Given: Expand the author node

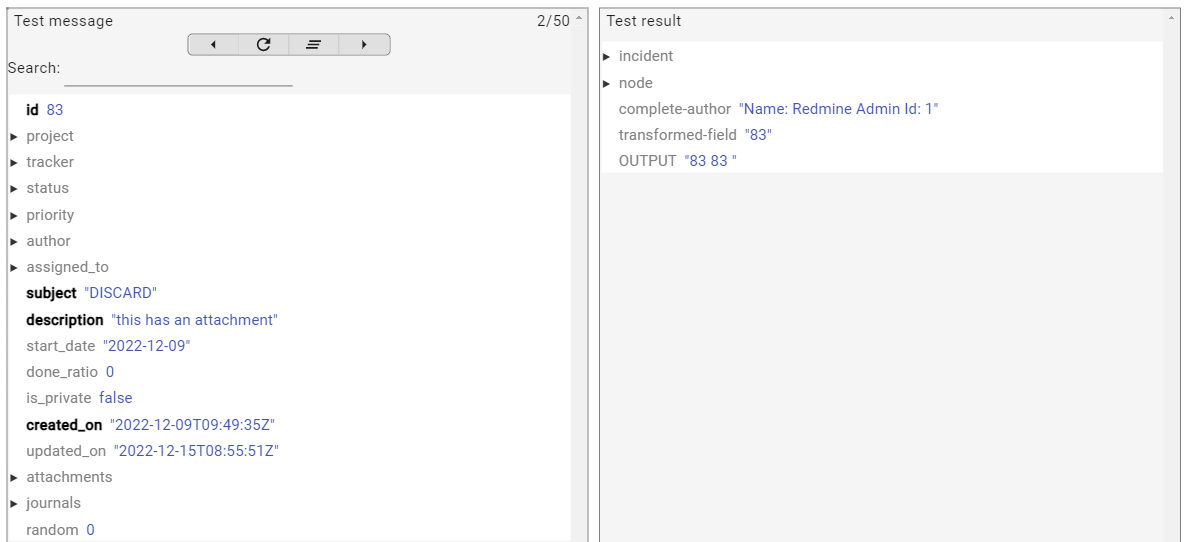Looking at the screenshot, I should (15, 241).
